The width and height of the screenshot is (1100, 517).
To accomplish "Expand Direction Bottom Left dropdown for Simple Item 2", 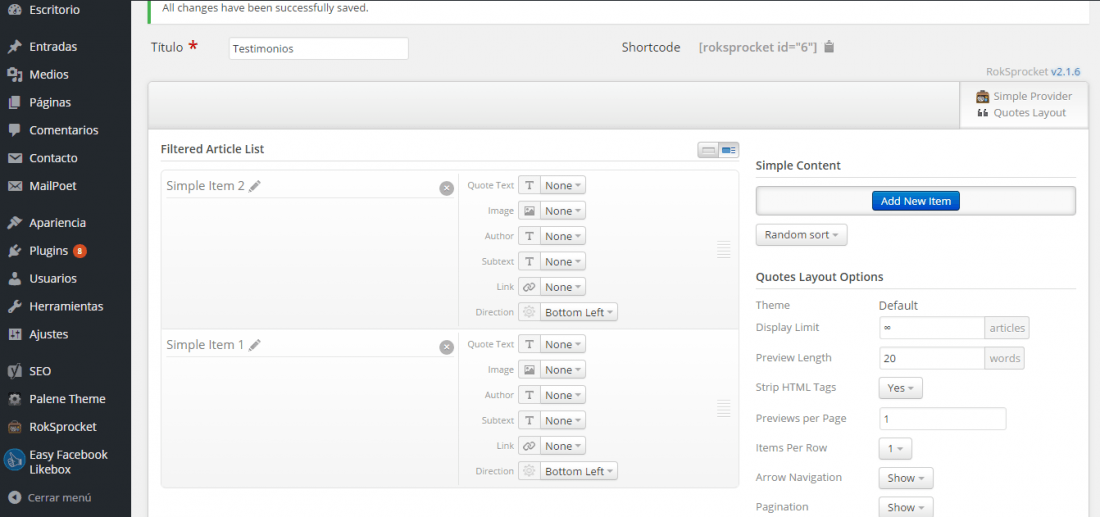I will [x=579, y=312].
